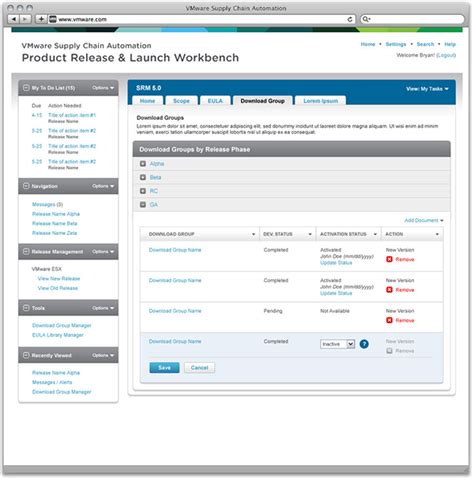Open action item #1 due 4-15
The image size is (474, 481).
point(72,115)
